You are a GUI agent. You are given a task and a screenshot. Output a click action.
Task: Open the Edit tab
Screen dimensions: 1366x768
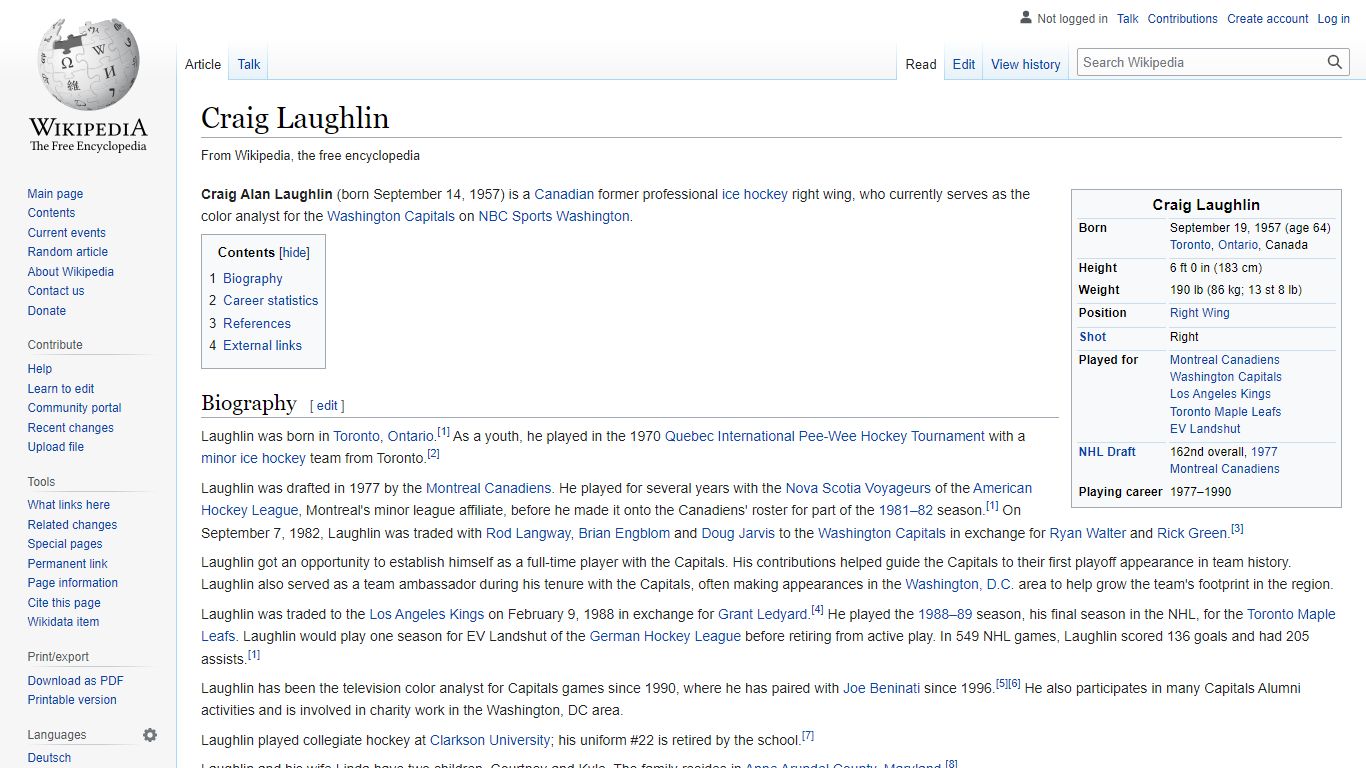(964, 64)
